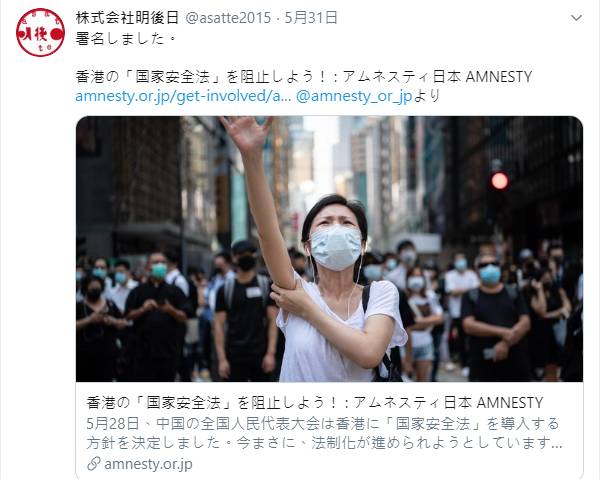The image size is (607, 479).
Task: Click the masked woman's face in photo
Action: pos(335,237)
